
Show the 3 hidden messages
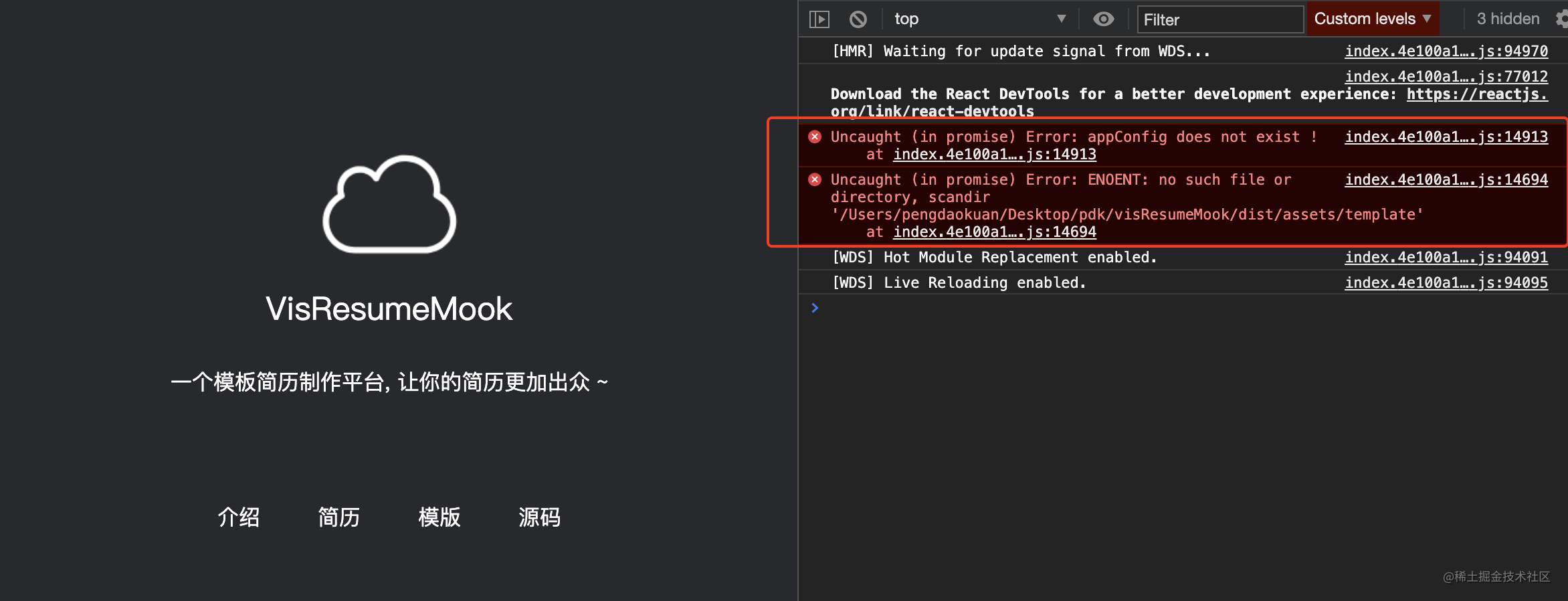1508,19
